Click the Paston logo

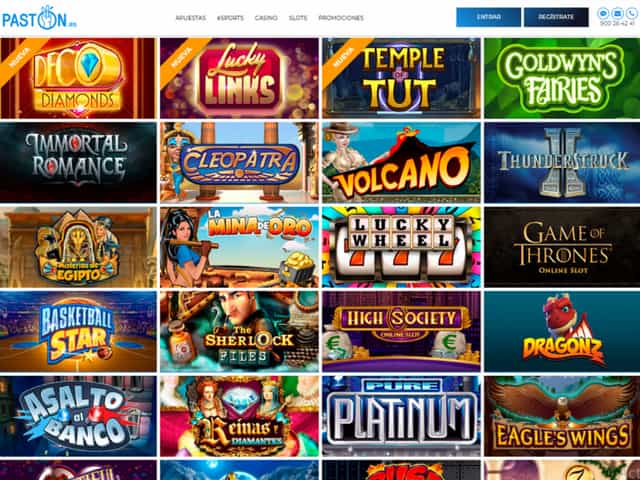coord(39,18)
